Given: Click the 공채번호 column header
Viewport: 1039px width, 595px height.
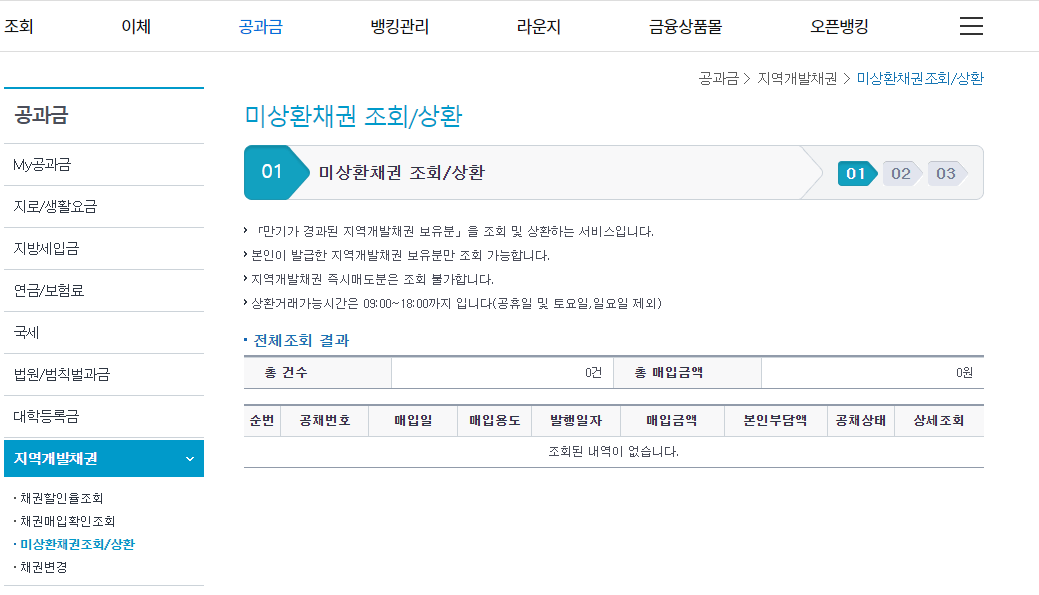Looking at the screenshot, I should click(325, 421).
